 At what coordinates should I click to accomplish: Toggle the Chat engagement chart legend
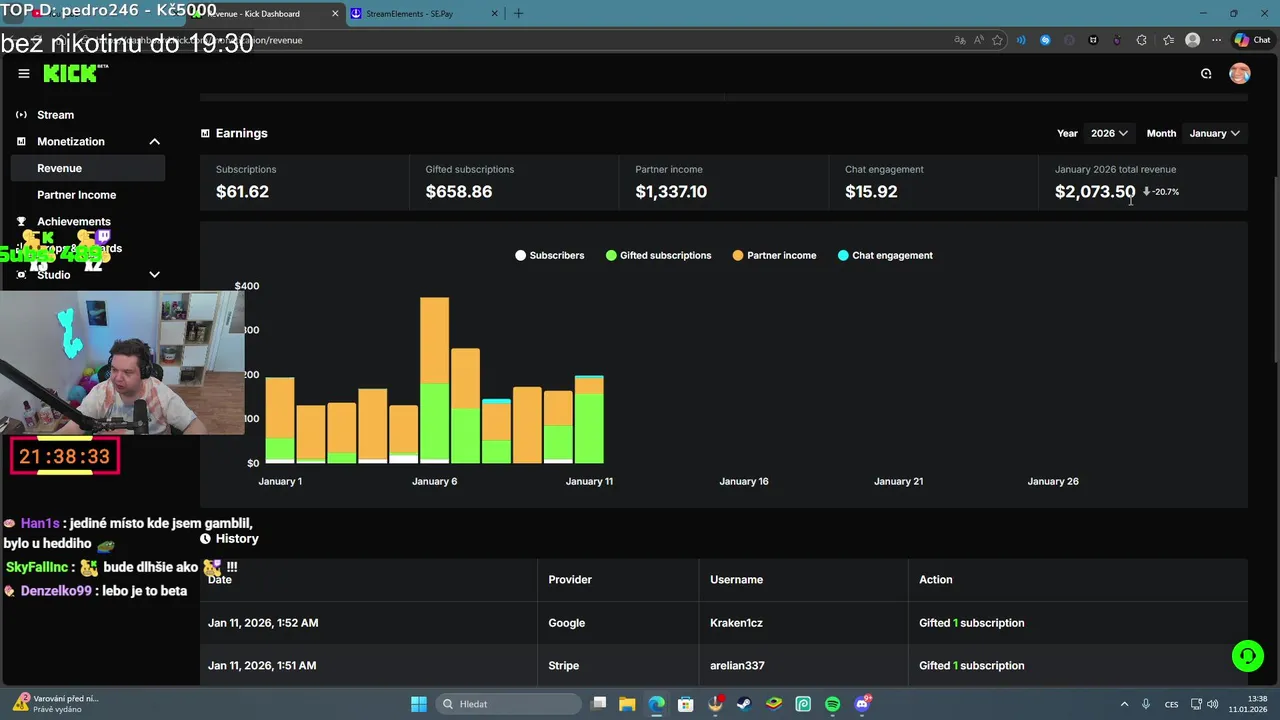pyautogui.click(x=885, y=255)
